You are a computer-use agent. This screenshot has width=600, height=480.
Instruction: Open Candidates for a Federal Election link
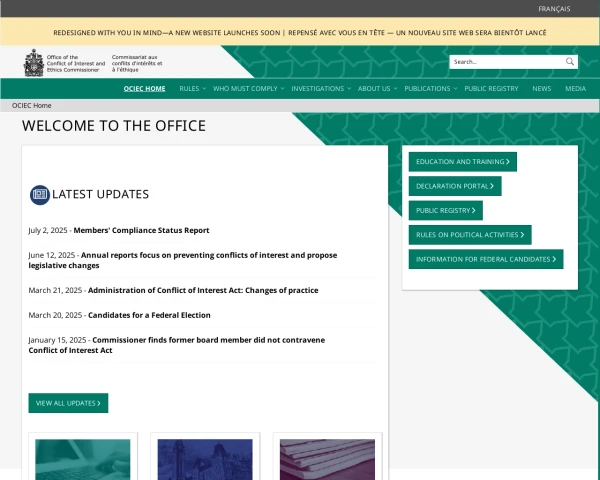click(149, 315)
